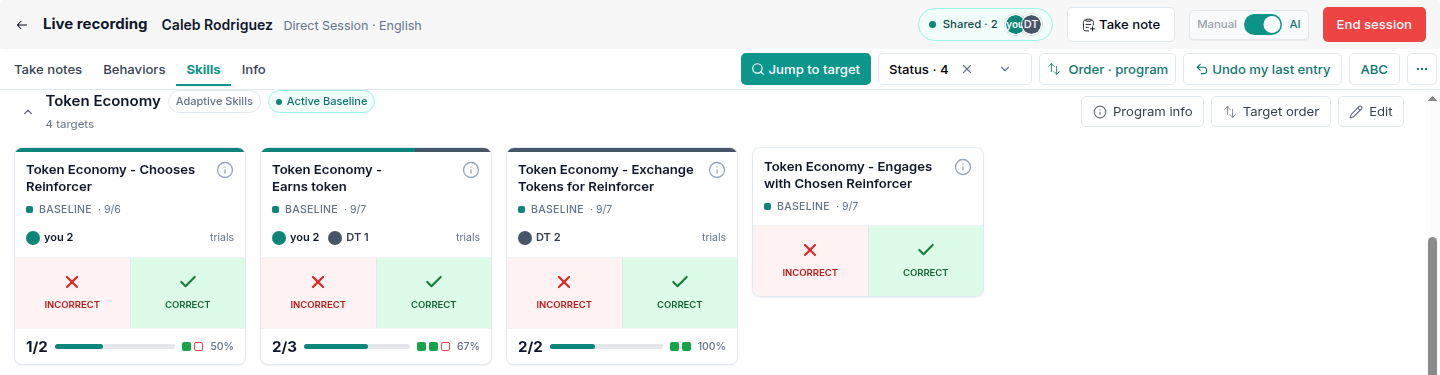Open Program info for Token Economy
This screenshot has height=375, width=1440.
click(1142, 112)
